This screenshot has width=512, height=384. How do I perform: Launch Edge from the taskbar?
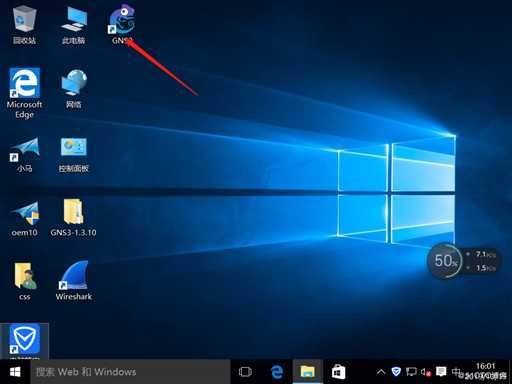276,372
